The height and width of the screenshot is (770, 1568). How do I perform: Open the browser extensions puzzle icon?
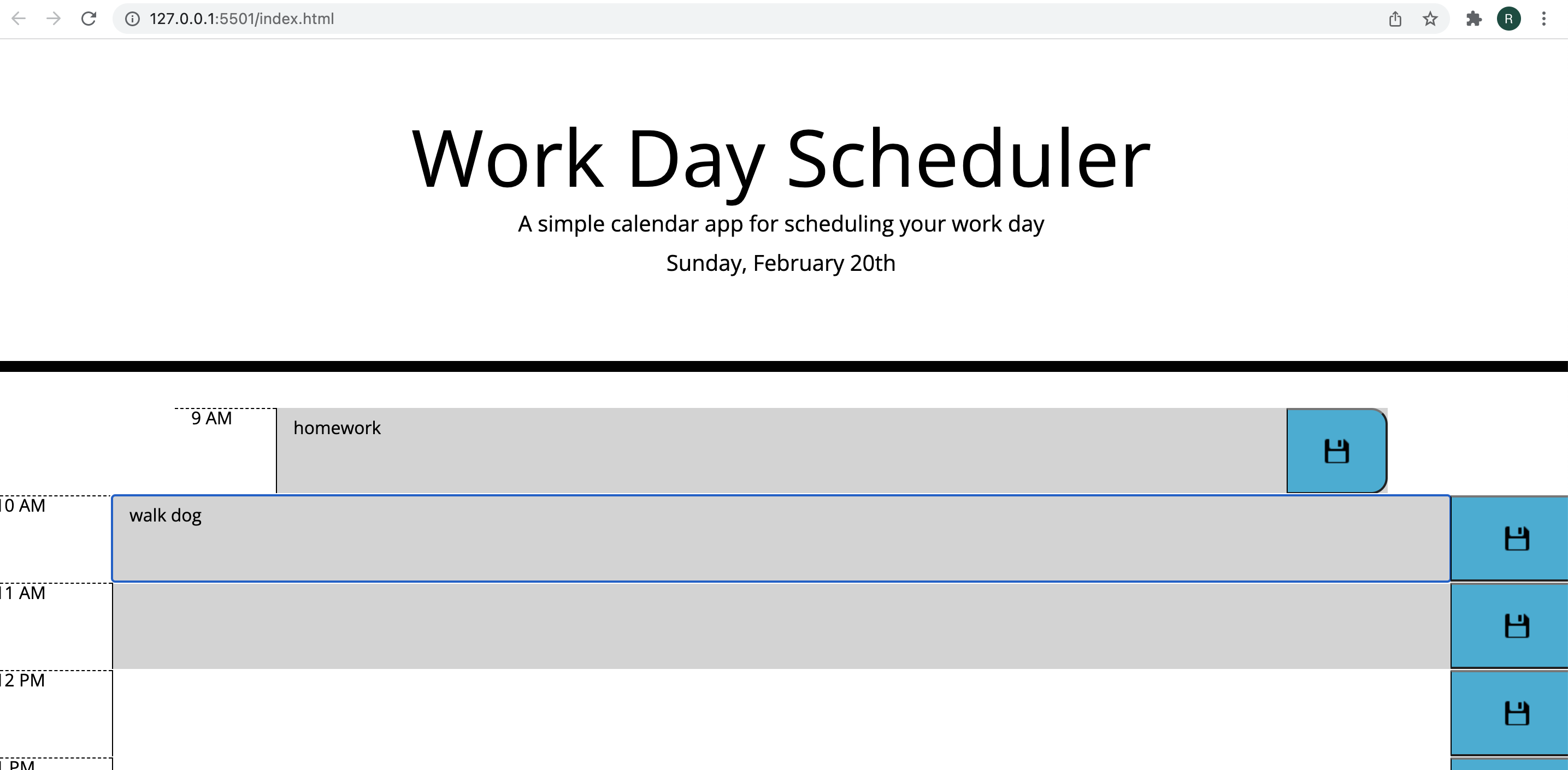(x=1474, y=18)
